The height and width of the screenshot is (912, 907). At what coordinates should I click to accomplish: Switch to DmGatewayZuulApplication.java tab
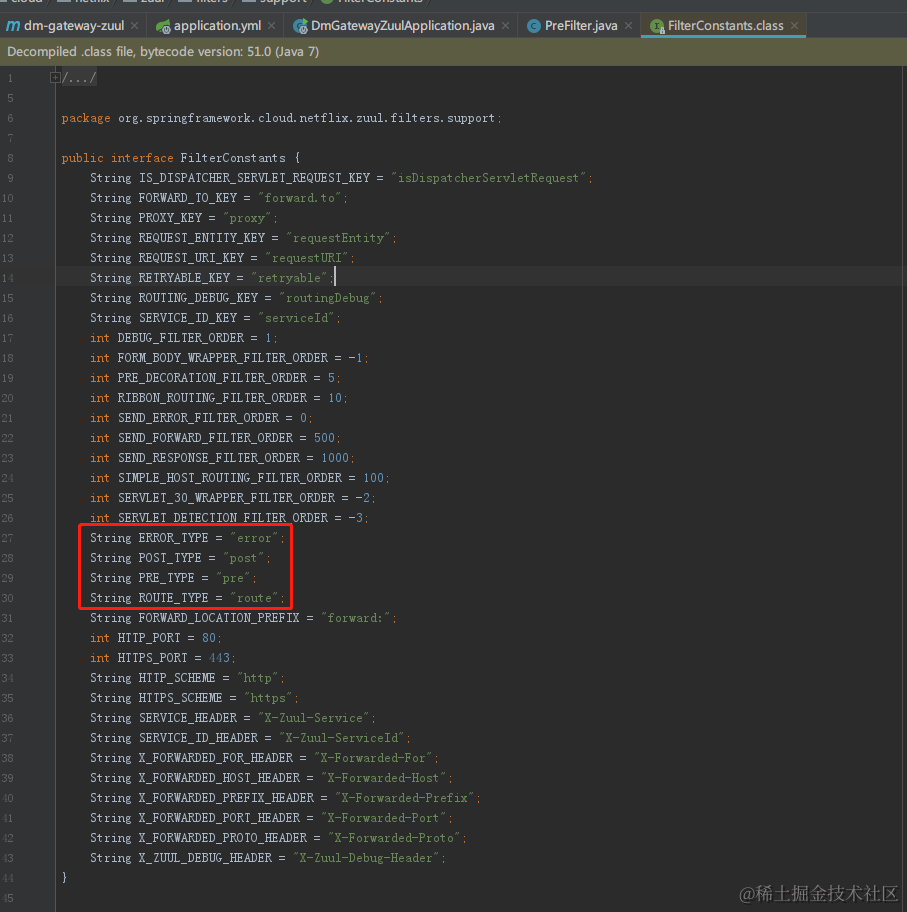pos(403,26)
